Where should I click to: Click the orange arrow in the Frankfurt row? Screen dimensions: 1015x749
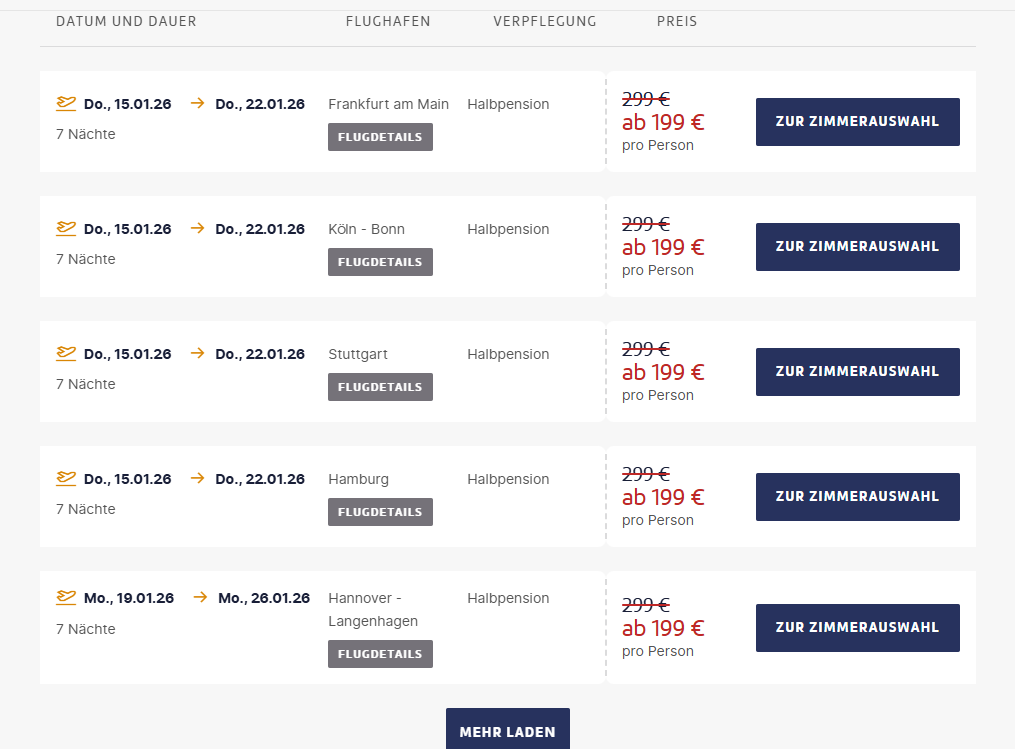tap(197, 103)
